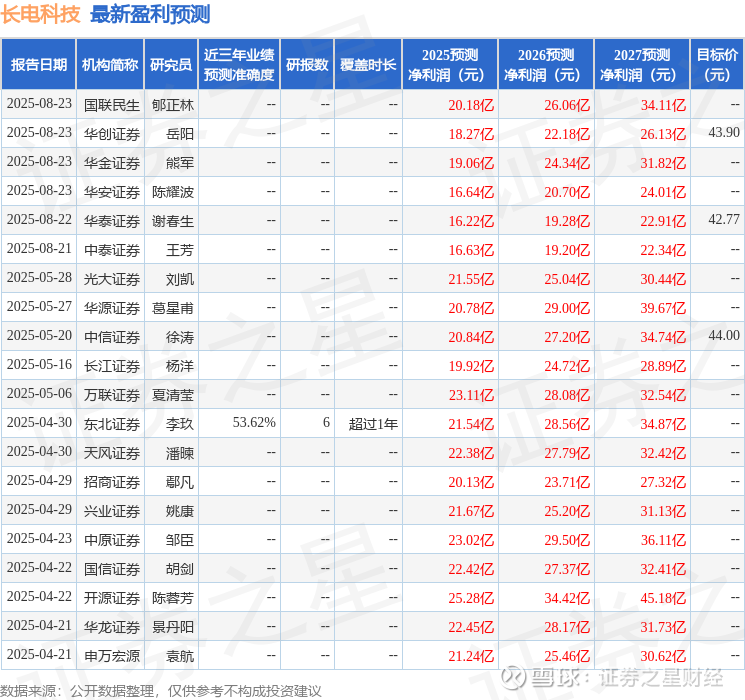Viewport: 745px width, 700px height.
Task: Click analyst name 岳阳
Action: pos(180,134)
